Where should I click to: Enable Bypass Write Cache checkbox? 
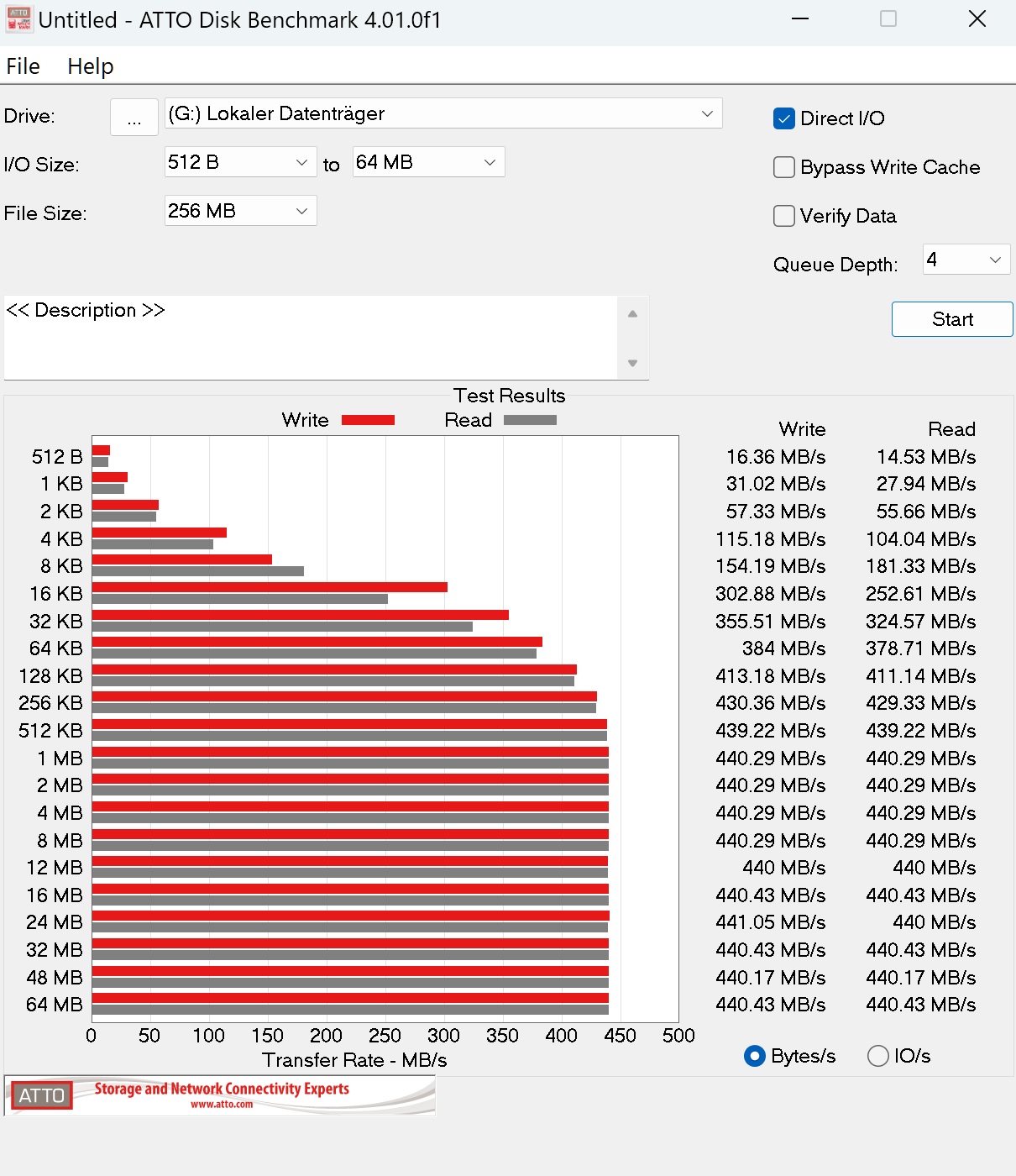(784, 167)
